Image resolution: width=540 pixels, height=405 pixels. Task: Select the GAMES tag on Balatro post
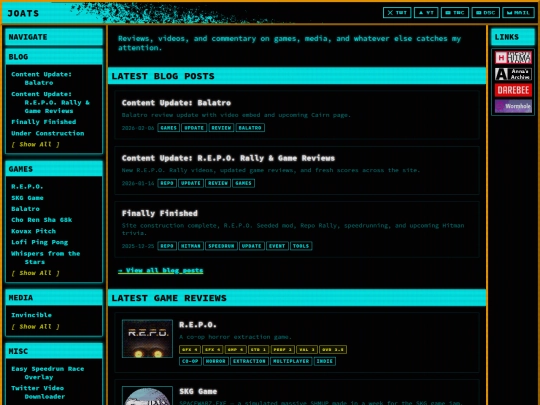coord(168,128)
